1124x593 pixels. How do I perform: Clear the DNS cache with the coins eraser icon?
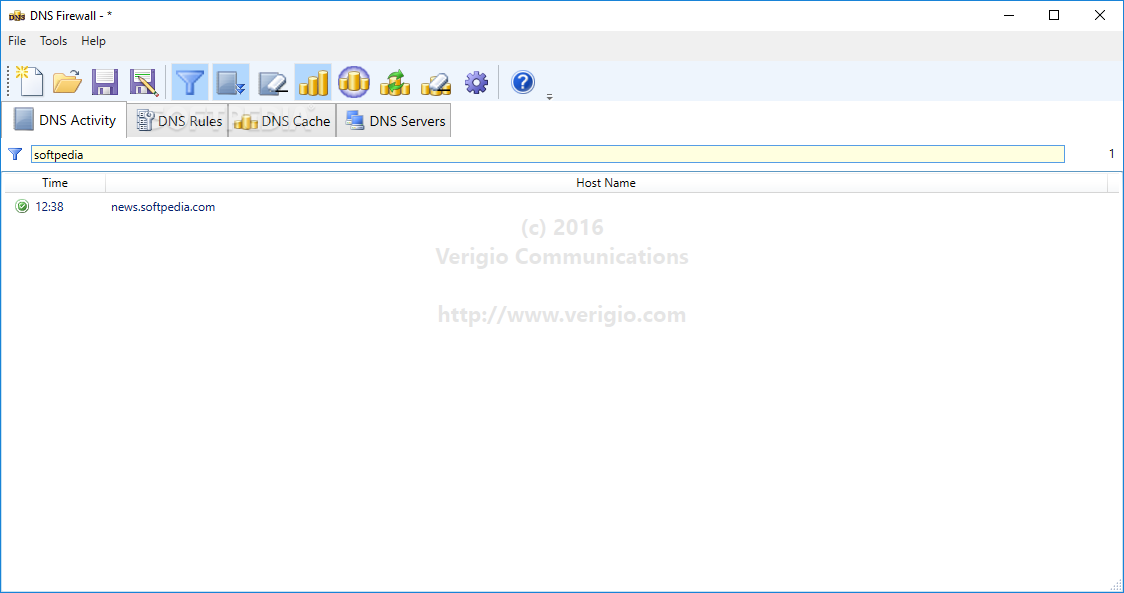[x=436, y=82]
